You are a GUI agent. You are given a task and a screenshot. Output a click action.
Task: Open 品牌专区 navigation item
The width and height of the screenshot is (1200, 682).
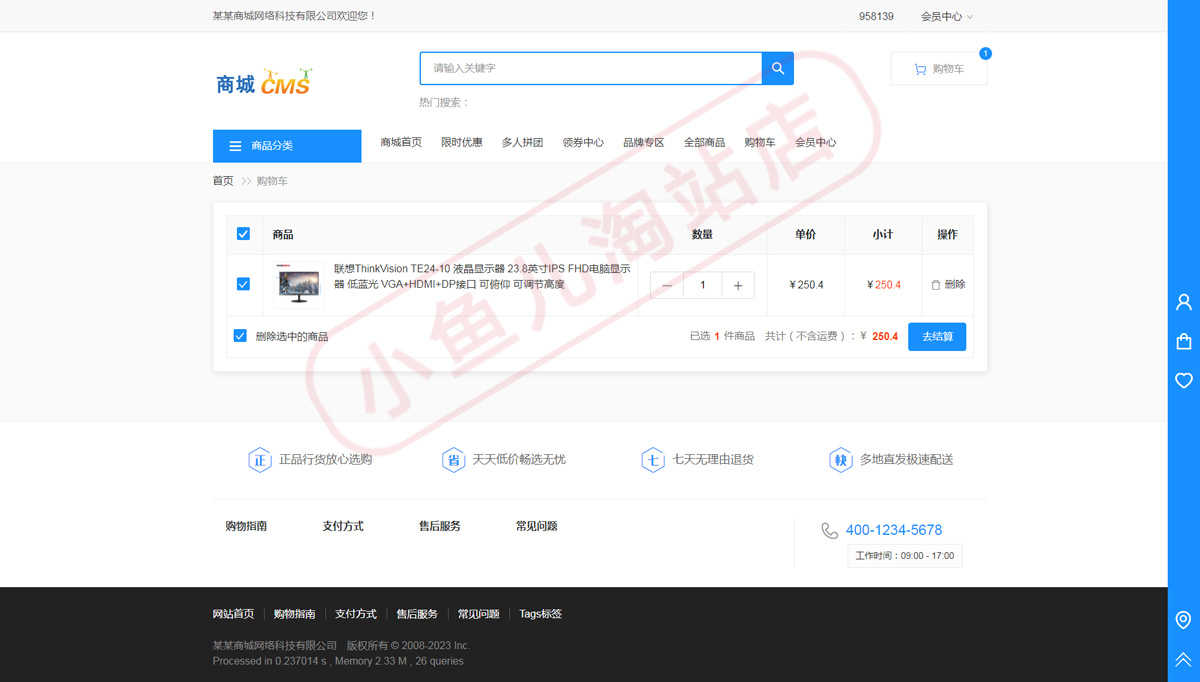[644, 143]
